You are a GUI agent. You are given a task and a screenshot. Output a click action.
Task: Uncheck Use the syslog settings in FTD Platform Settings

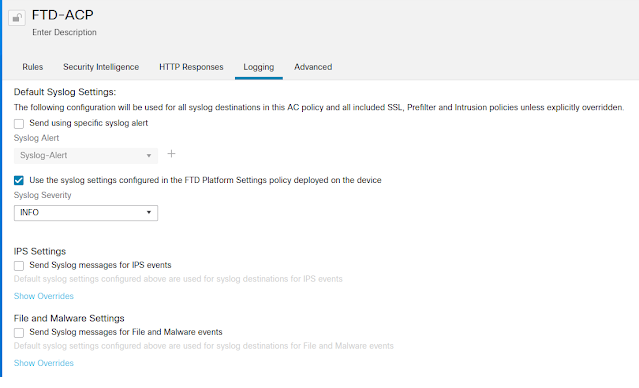(x=19, y=180)
